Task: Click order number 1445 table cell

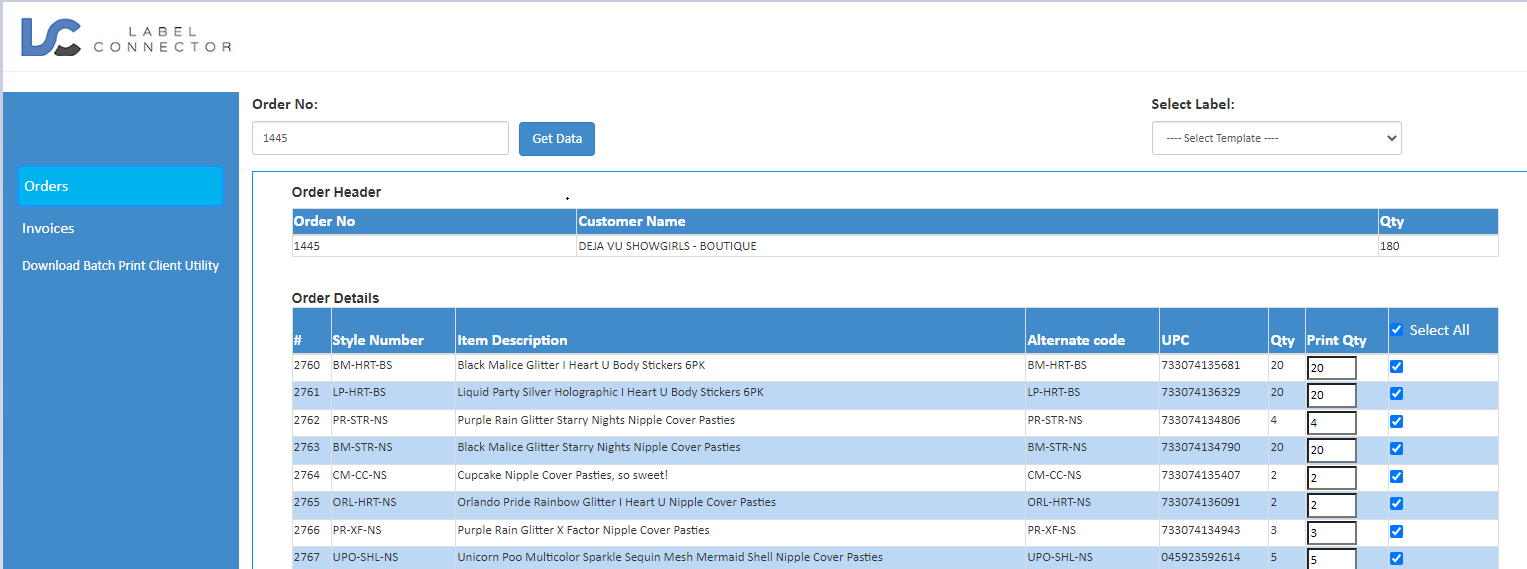Action: coord(305,246)
